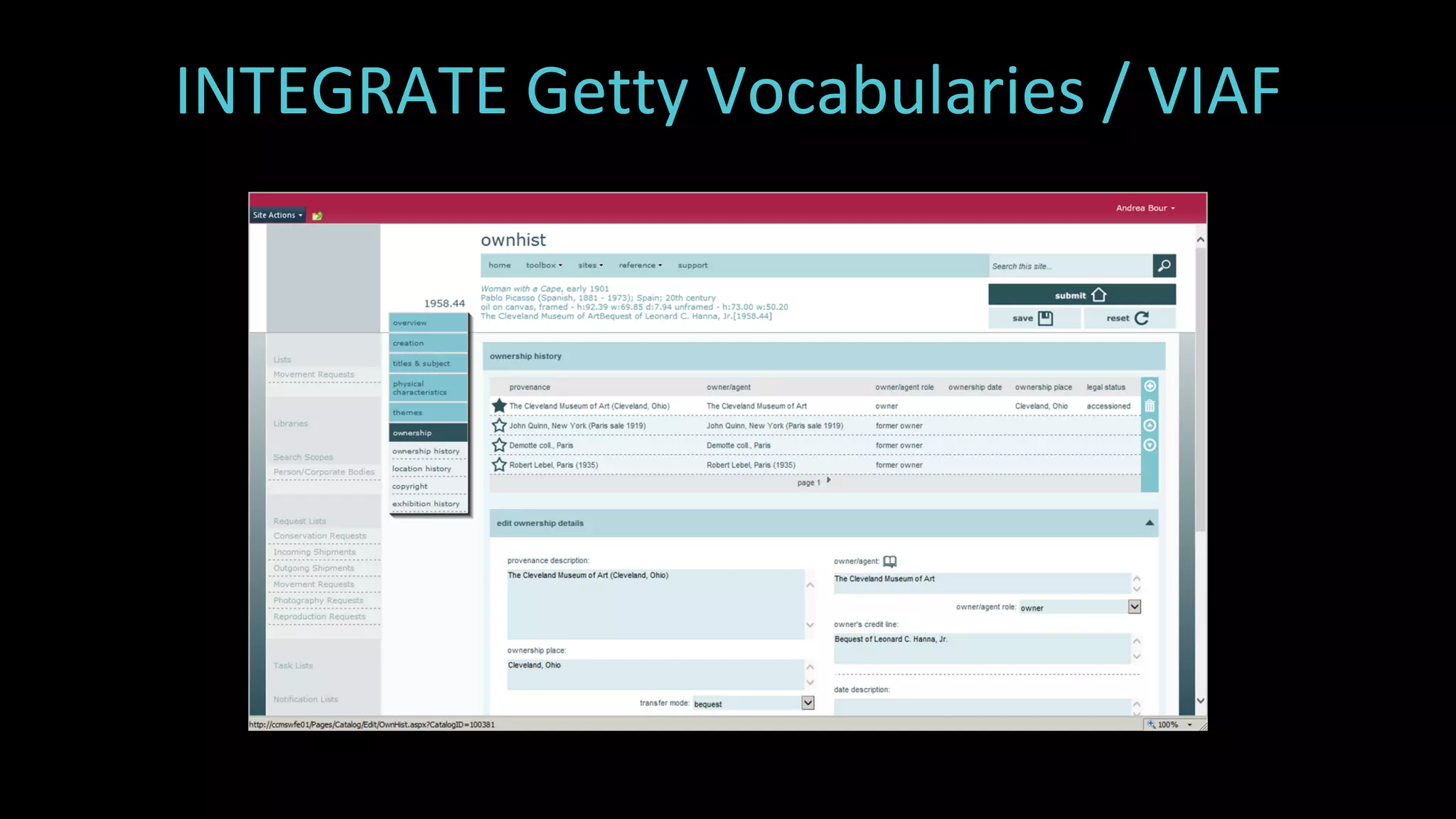
Task: Move the ownership record up
Action: pyautogui.click(x=1150, y=425)
